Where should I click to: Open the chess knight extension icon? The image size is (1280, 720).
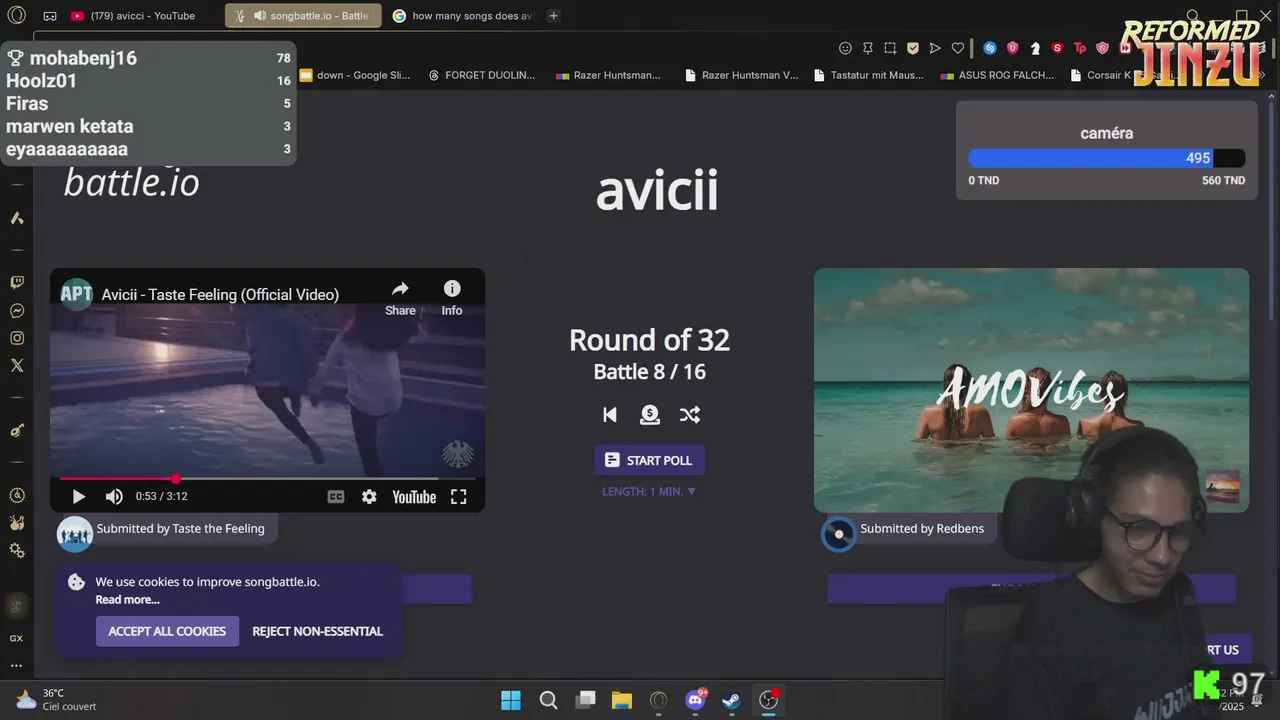[x=1035, y=48]
